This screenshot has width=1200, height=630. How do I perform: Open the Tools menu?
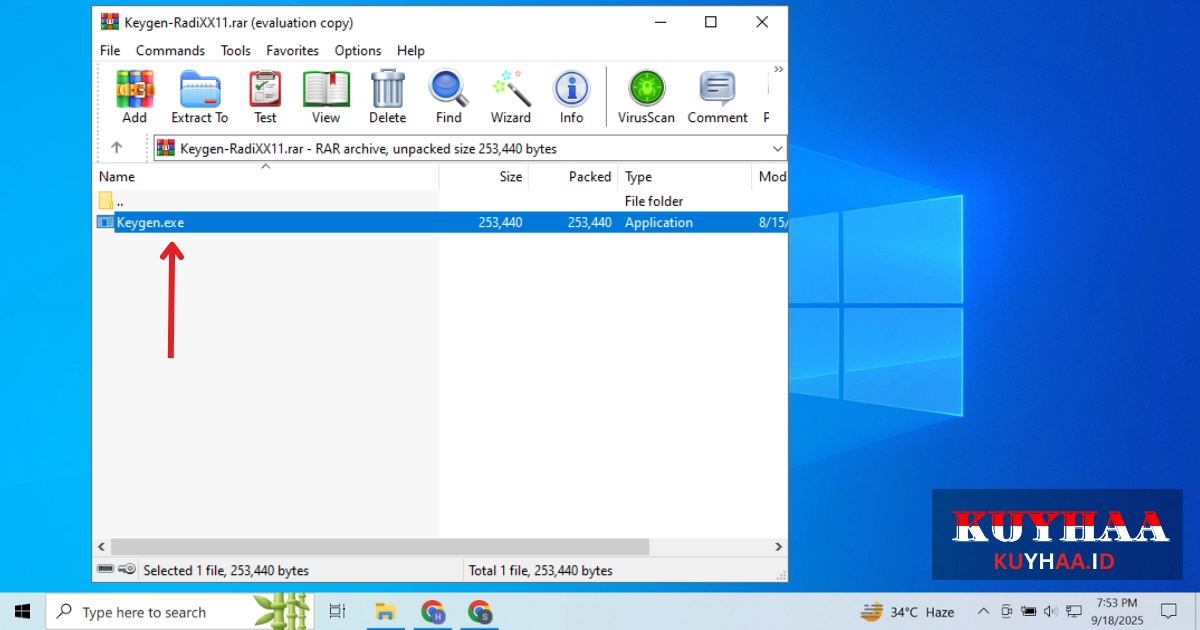pos(236,50)
